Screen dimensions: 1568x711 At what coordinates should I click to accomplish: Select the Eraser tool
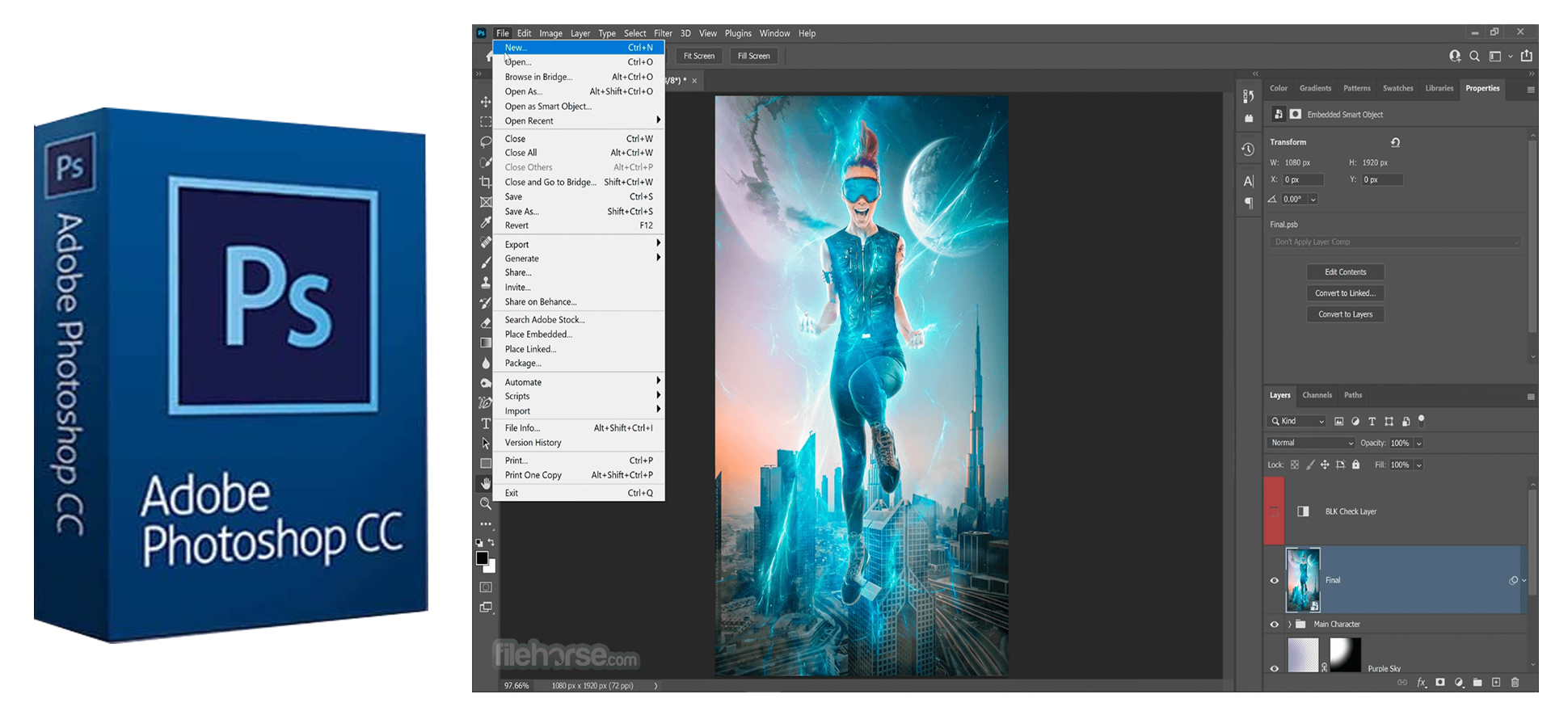pyautogui.click(x=486, y=323)
